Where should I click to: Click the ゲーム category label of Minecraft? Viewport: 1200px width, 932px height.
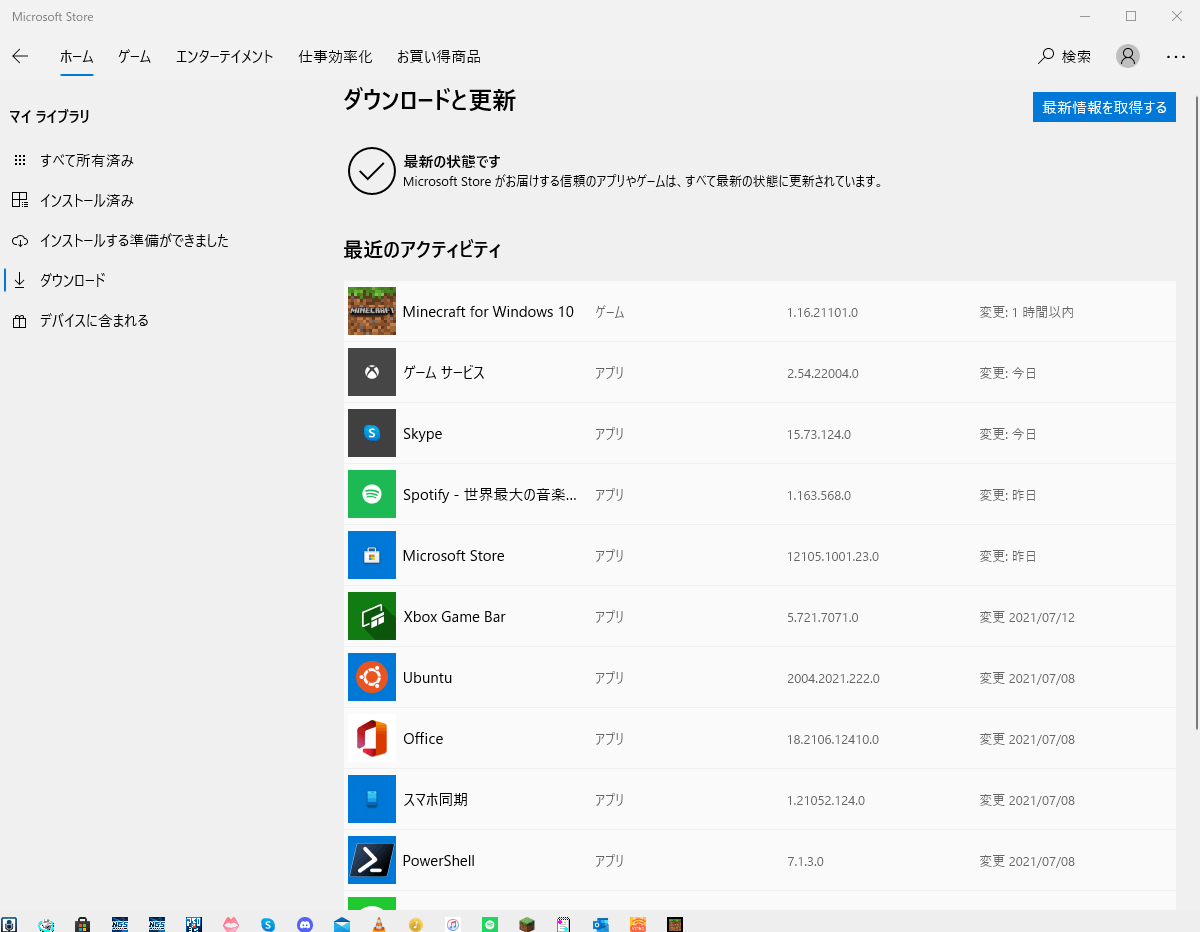click(x=609, y=313)
